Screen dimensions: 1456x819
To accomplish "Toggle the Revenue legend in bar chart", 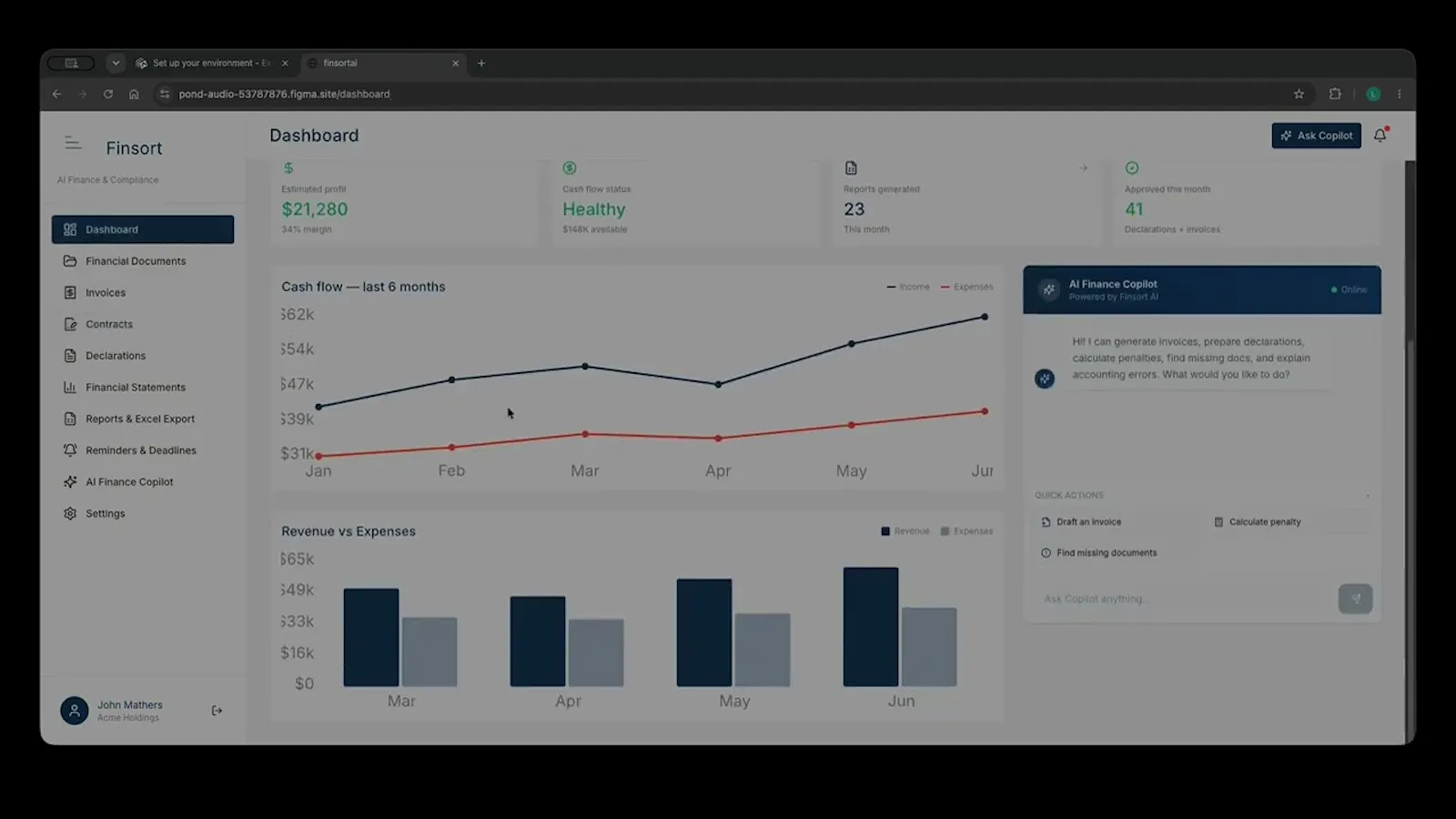I will [x=905, y=531].
